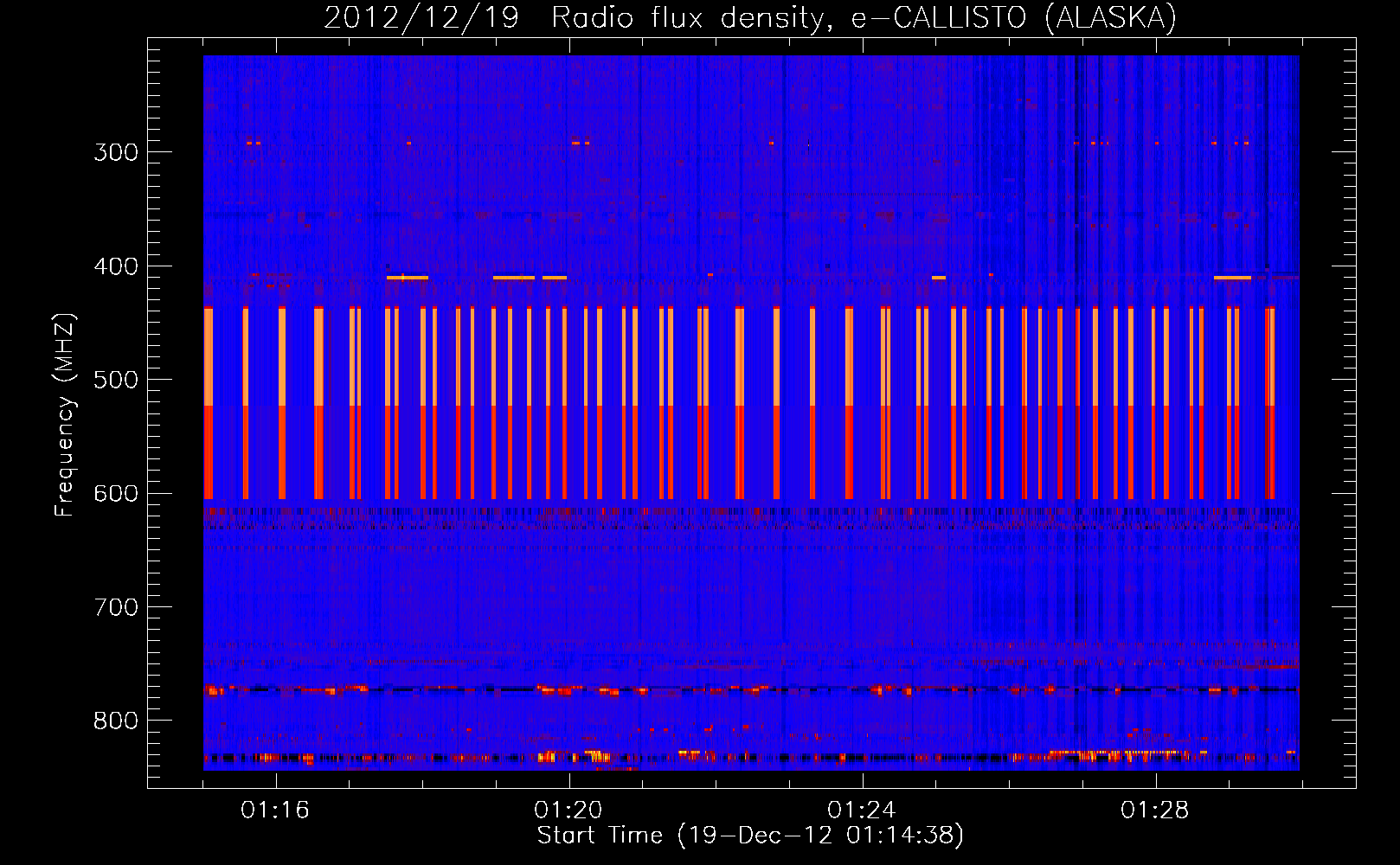Viewport: 1400px width, 865px height.
Task: Select the 800 frequency tick label
Action: [116, 721]
